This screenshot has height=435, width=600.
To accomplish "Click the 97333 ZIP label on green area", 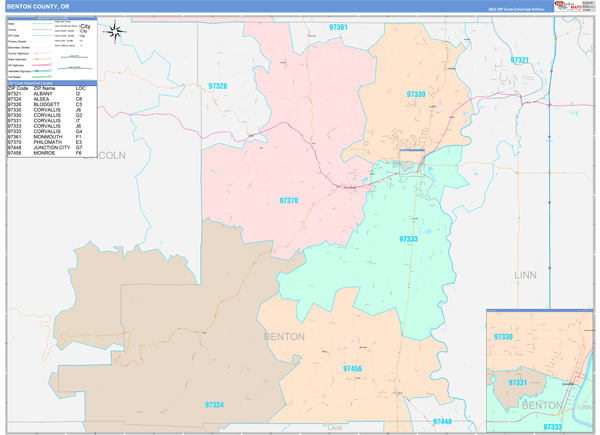I will pos(409,239).
